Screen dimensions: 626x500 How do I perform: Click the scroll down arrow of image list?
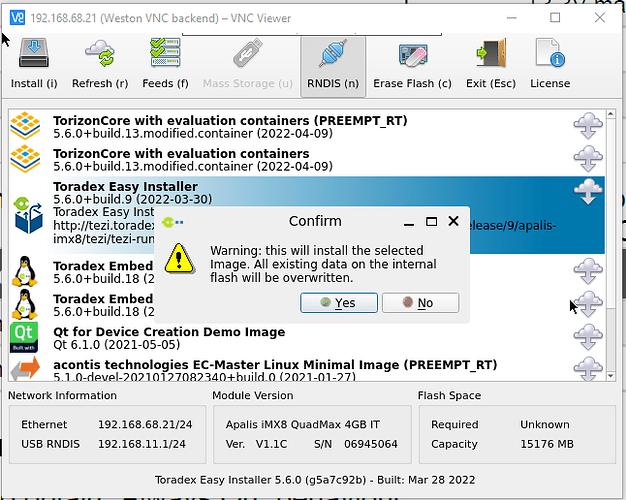point(610,376)
